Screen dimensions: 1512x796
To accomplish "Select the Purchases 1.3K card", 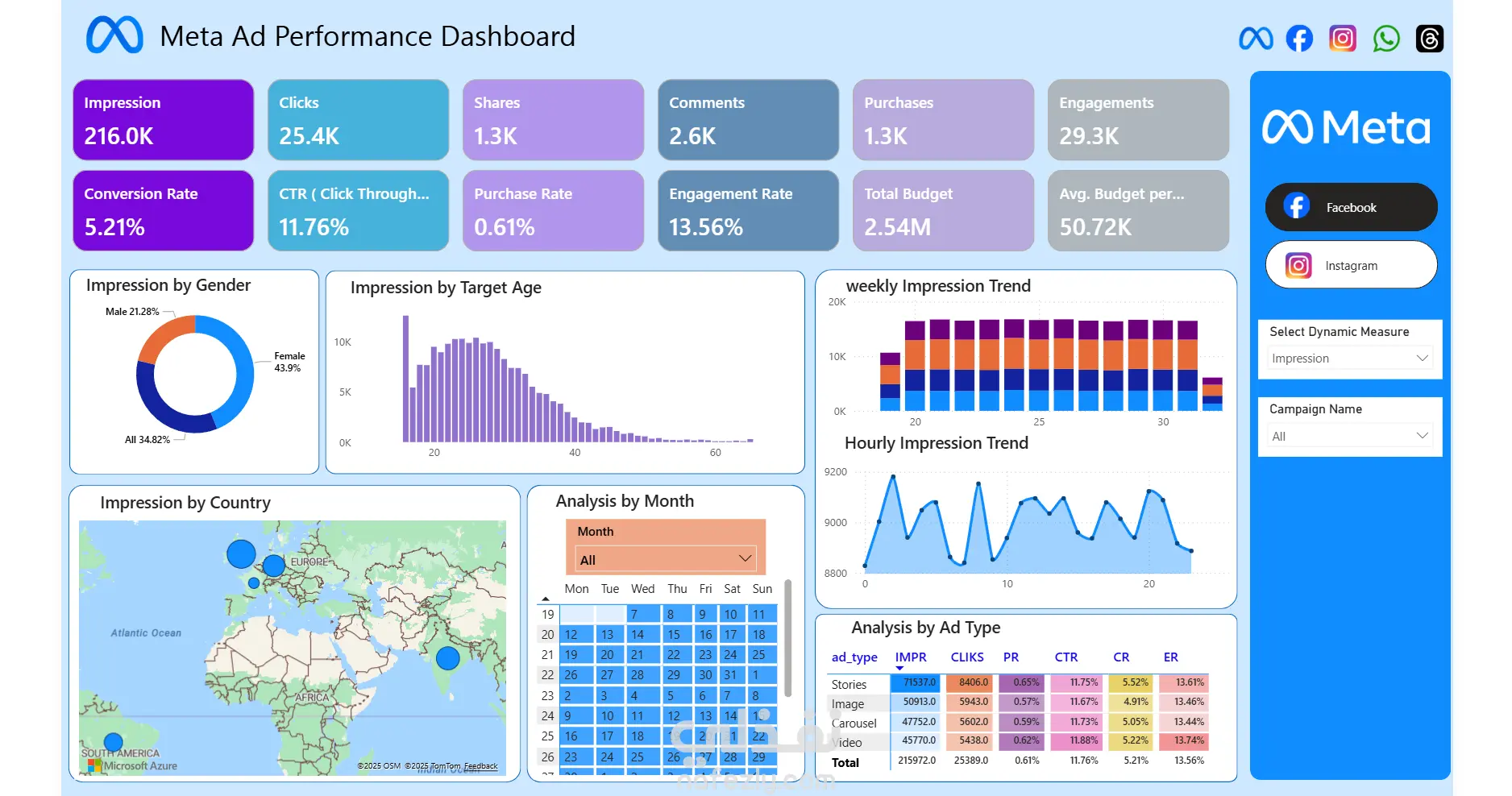I will click(944, 119).
